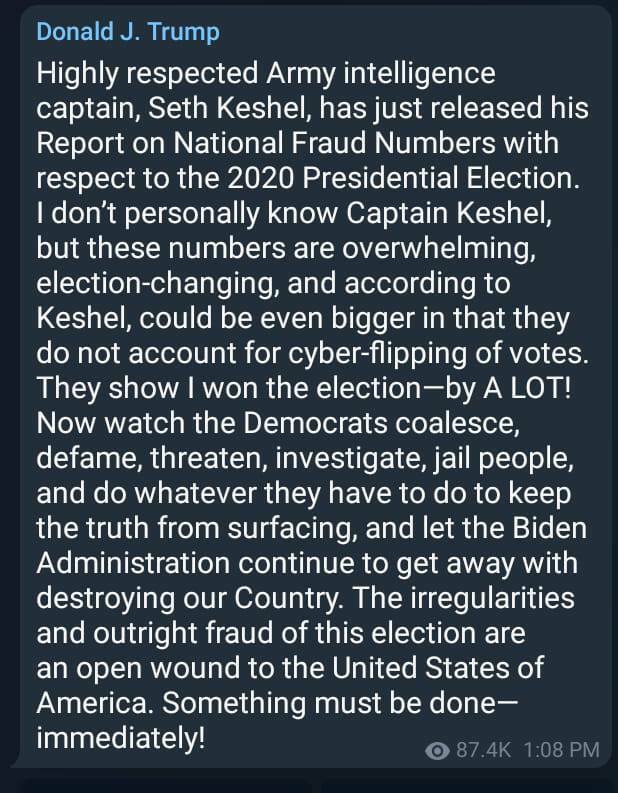Screen dimensions: 618x793
Task: Click the phrase "Something must be done"
Action: point(329,702)
